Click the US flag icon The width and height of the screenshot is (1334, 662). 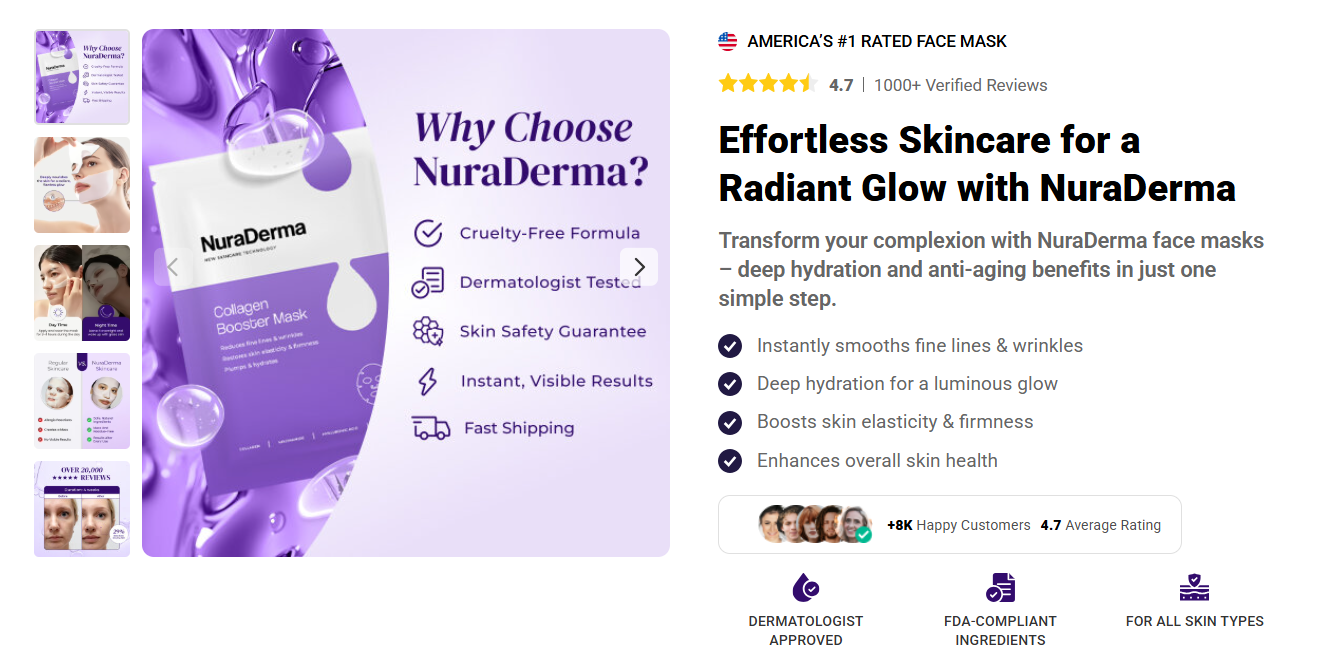pyautogui.click(x=727, y=42)
